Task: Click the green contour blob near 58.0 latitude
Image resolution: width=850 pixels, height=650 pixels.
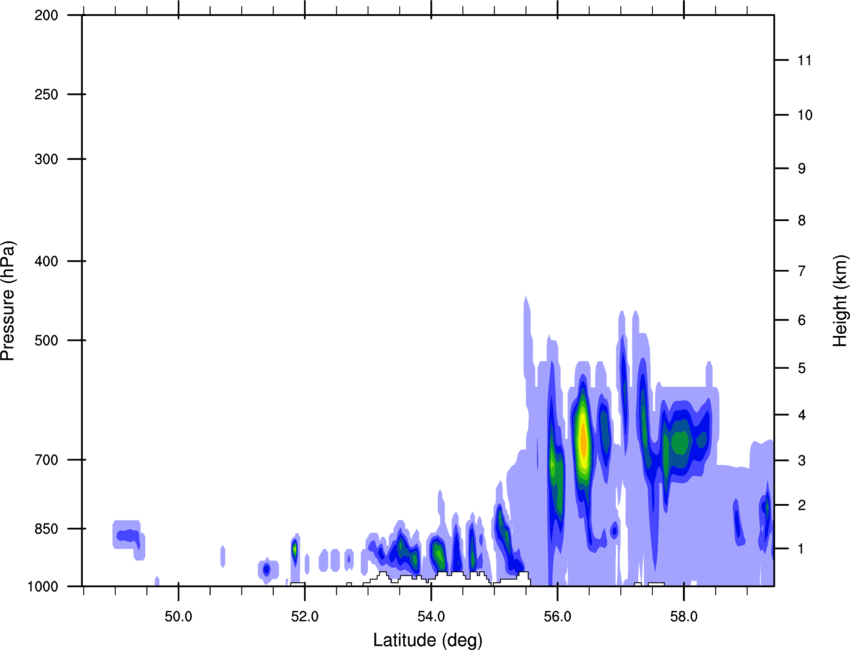Action: [x=679, y=443]
